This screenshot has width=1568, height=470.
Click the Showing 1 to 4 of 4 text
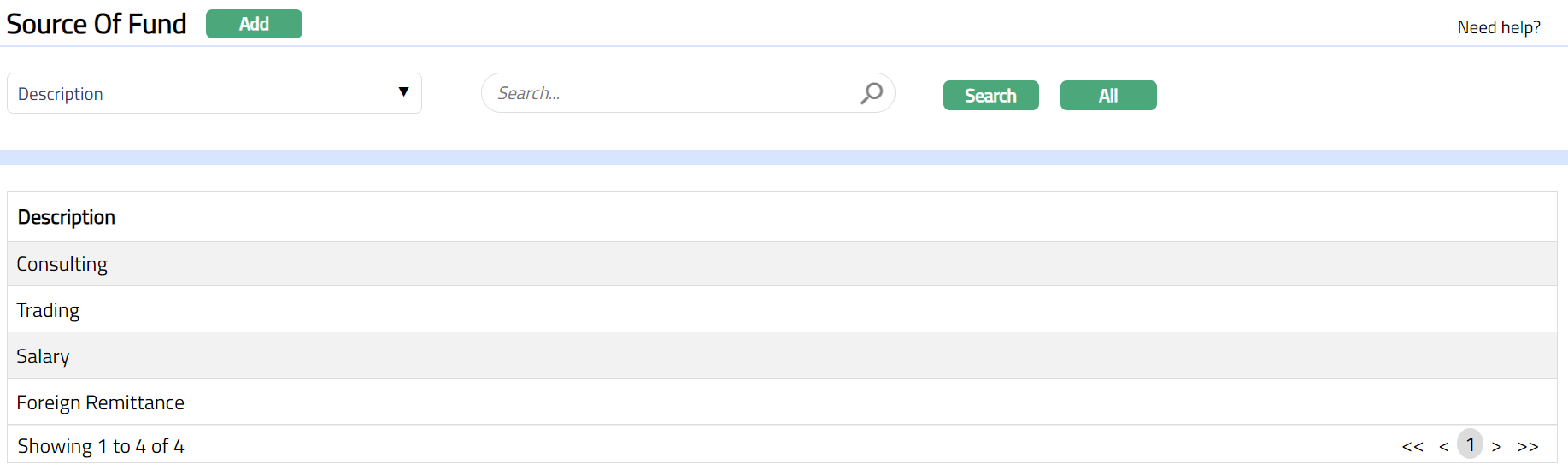(x=101, y=446)
